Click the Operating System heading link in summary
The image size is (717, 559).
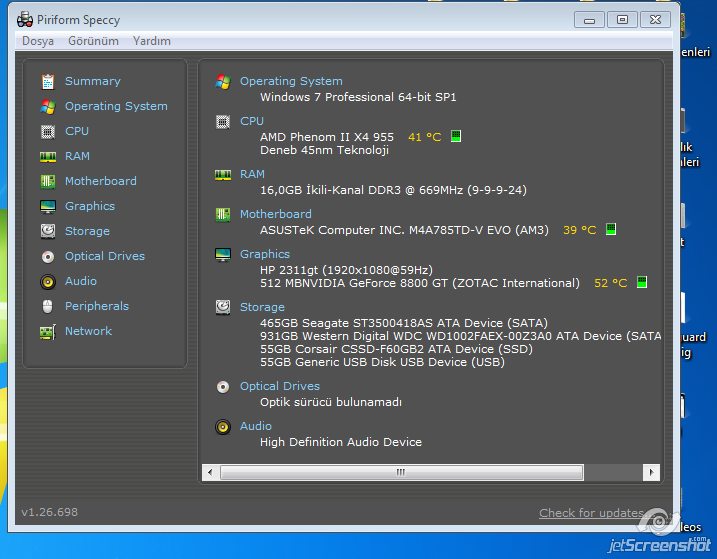pos(291,81)
